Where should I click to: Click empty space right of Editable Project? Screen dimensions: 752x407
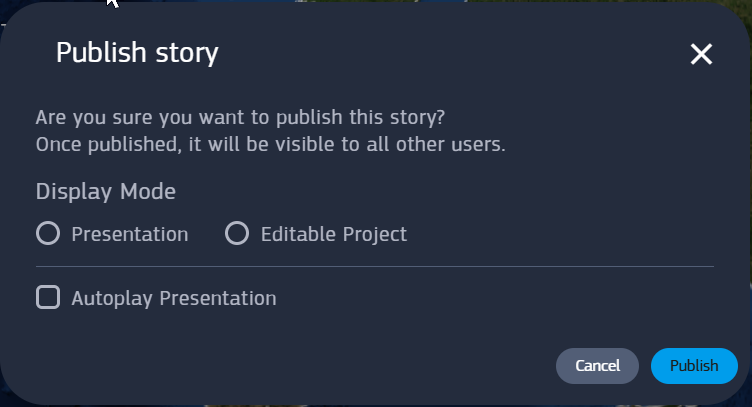[x=560, y=234]
